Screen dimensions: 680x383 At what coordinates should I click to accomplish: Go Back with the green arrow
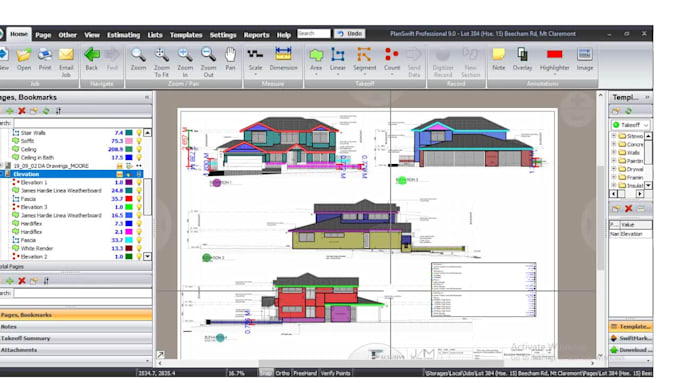[x=92, y=59]
